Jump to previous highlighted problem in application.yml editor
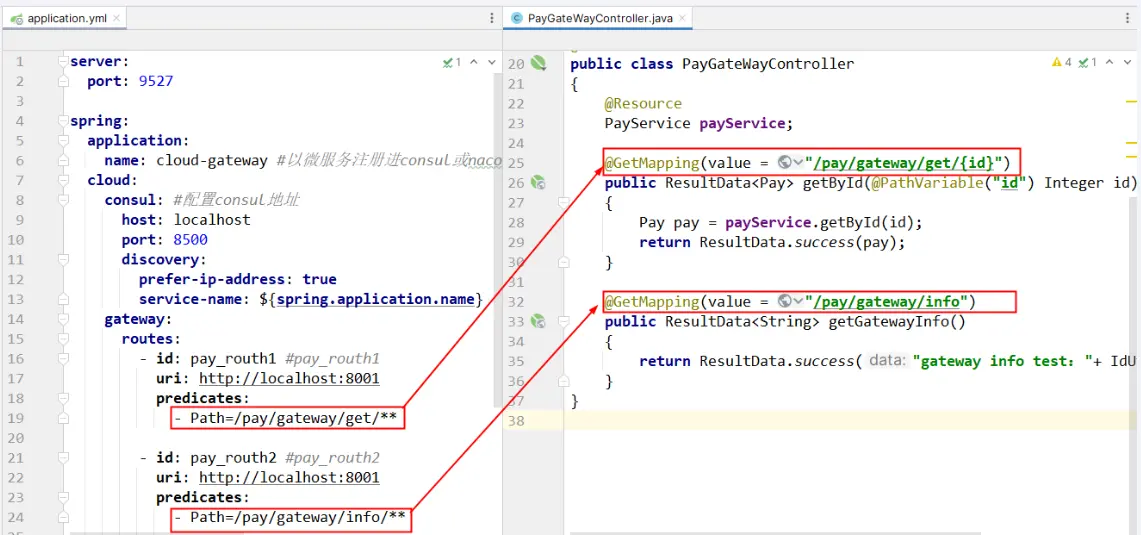The image size is (1141, 535). pos(473,62)
